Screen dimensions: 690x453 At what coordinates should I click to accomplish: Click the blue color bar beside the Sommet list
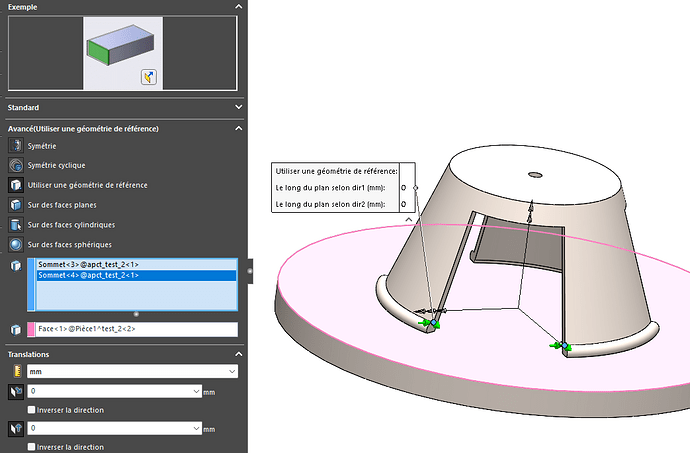coord(31,284)
